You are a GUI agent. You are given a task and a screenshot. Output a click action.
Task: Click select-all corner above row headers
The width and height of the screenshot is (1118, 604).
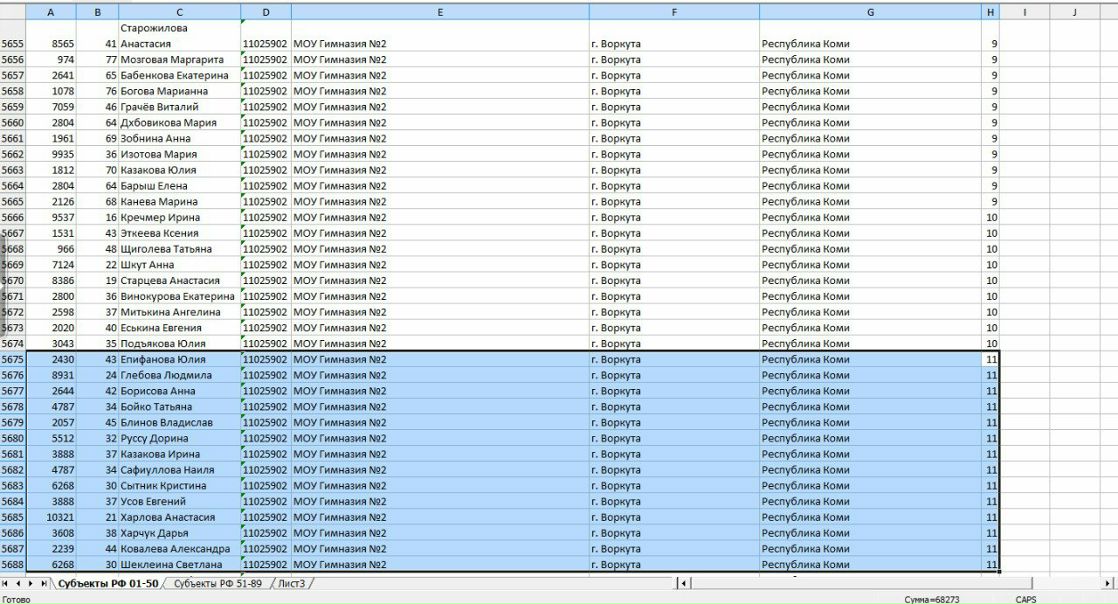point(12,12)
